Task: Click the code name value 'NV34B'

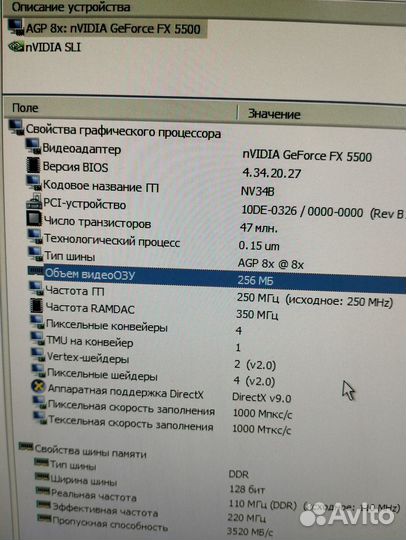Action: [x=258, y=191]
